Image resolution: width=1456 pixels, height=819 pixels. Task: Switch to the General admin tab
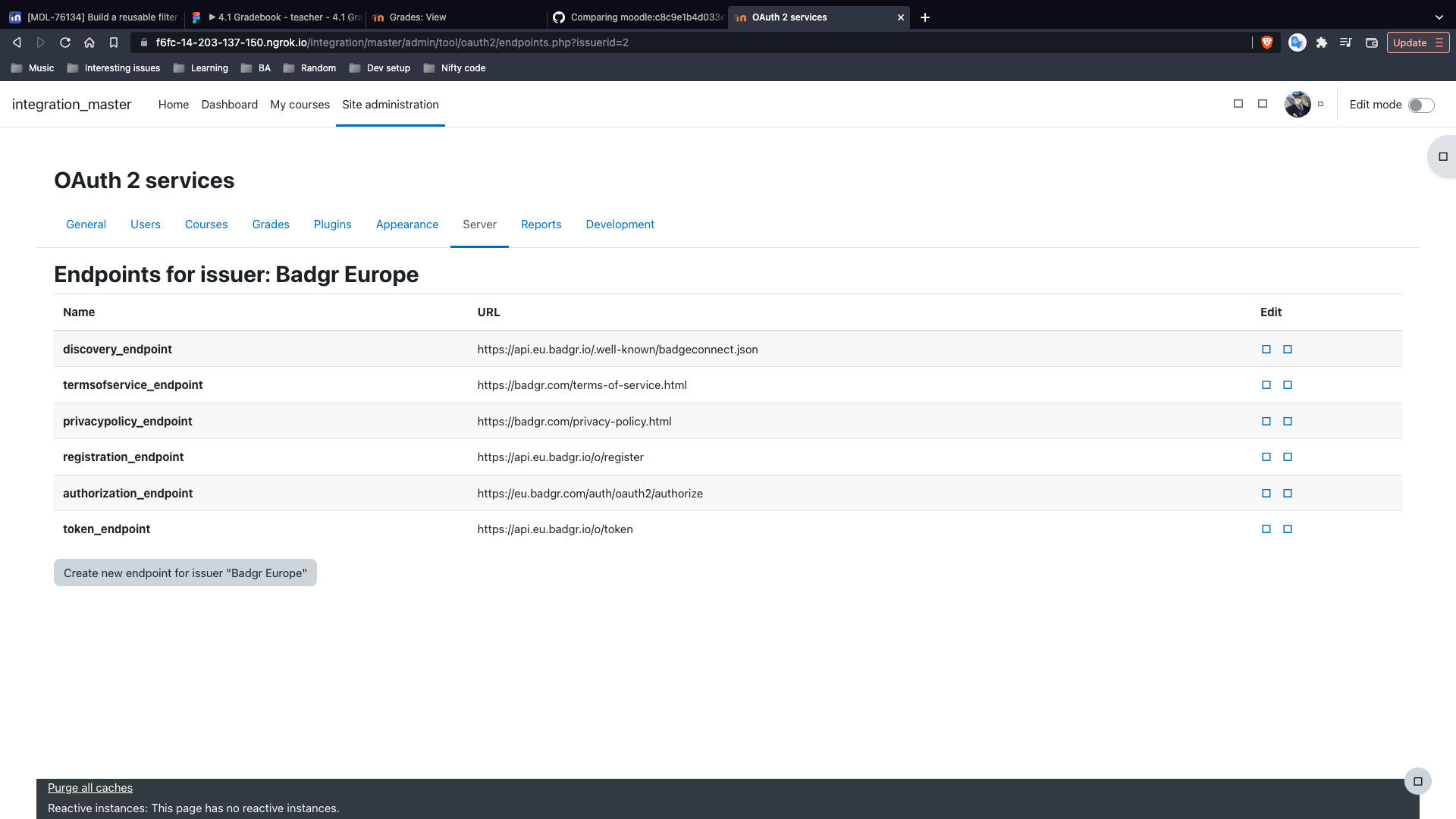point(86,224)
